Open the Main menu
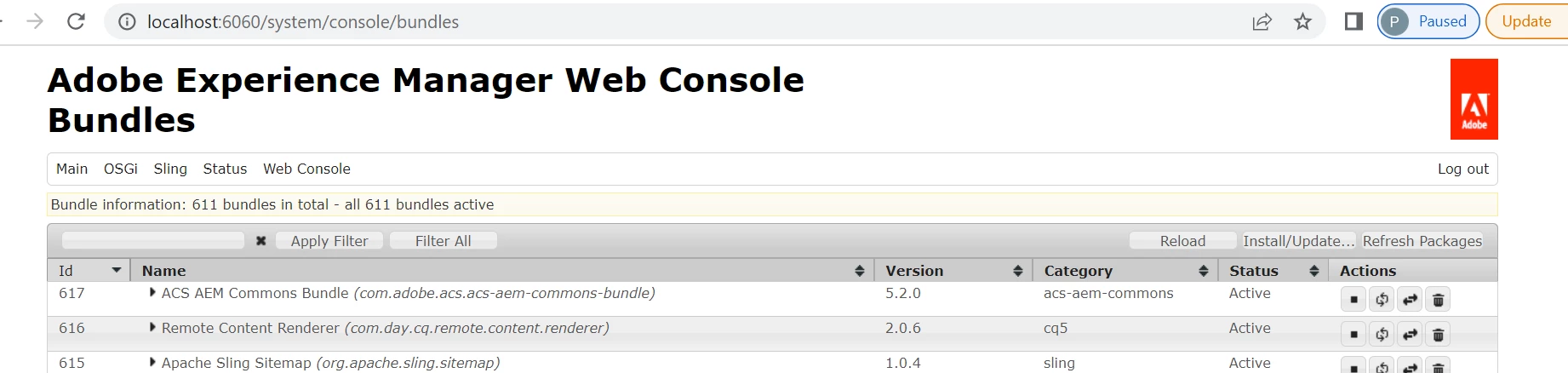 pos(72,169)
